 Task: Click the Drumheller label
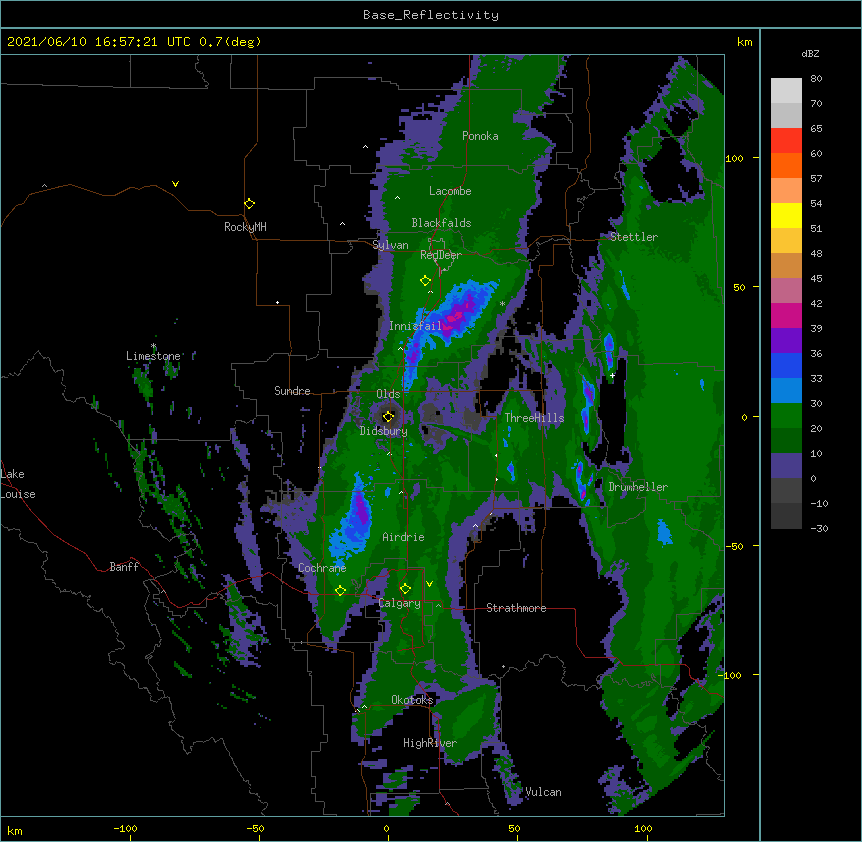click(x=638, y=487)
